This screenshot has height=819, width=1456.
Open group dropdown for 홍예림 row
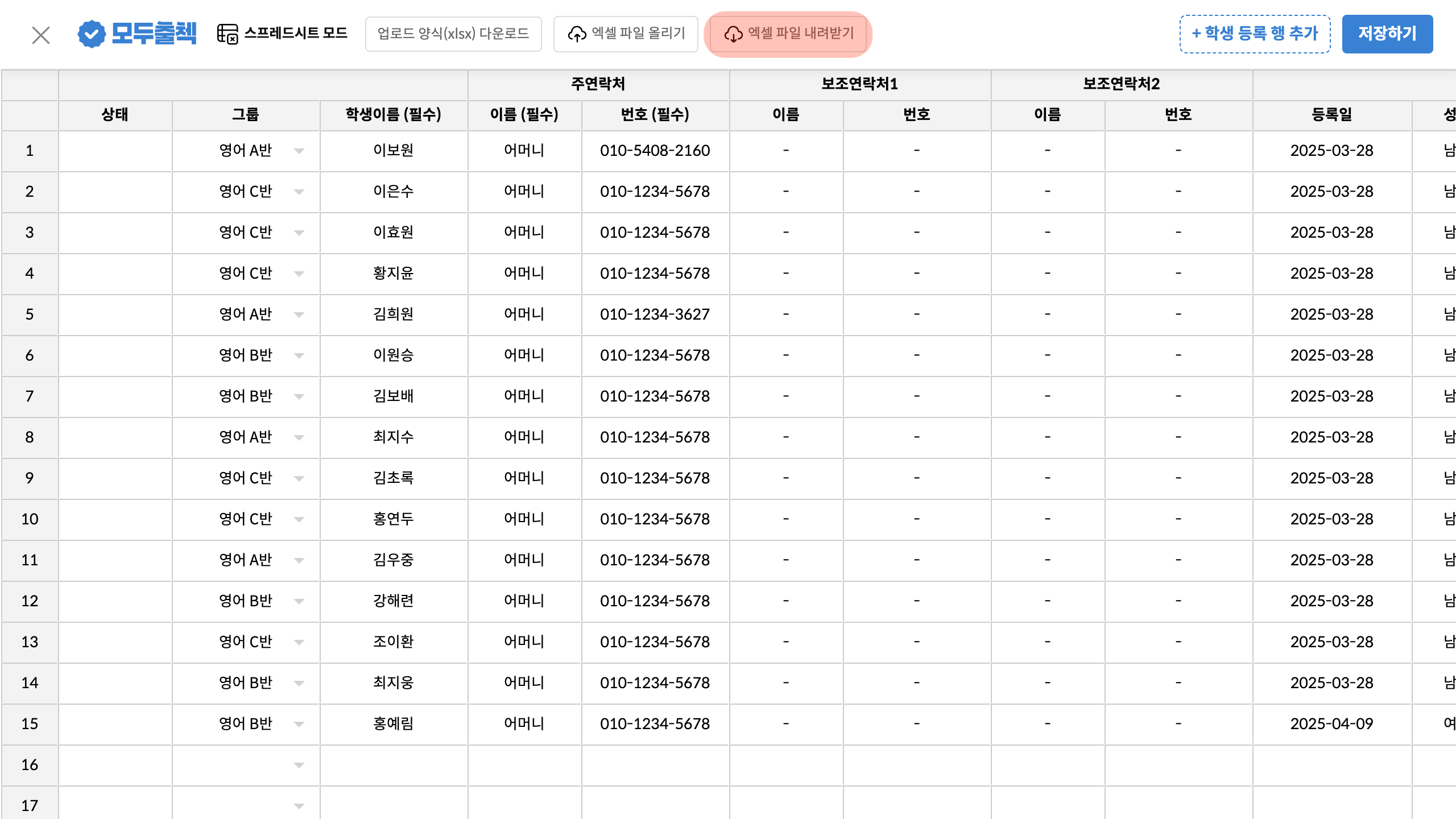click(299, 725)
